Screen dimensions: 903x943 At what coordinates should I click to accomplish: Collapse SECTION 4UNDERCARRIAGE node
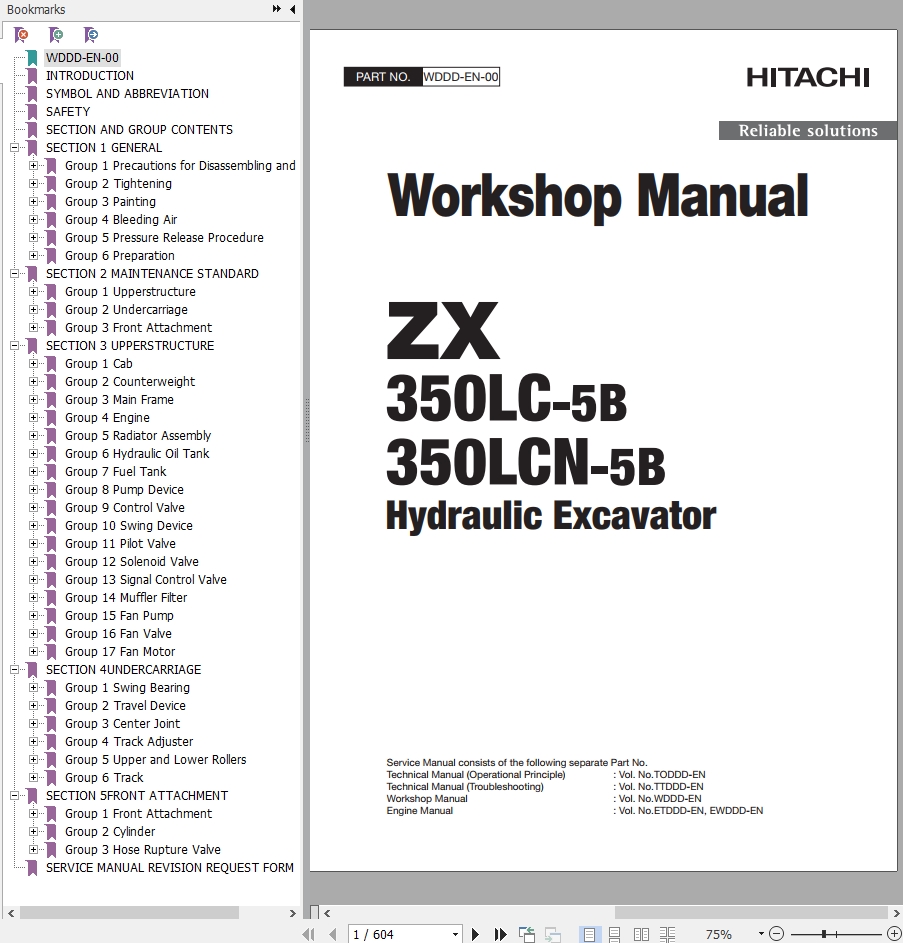[14, 669]
